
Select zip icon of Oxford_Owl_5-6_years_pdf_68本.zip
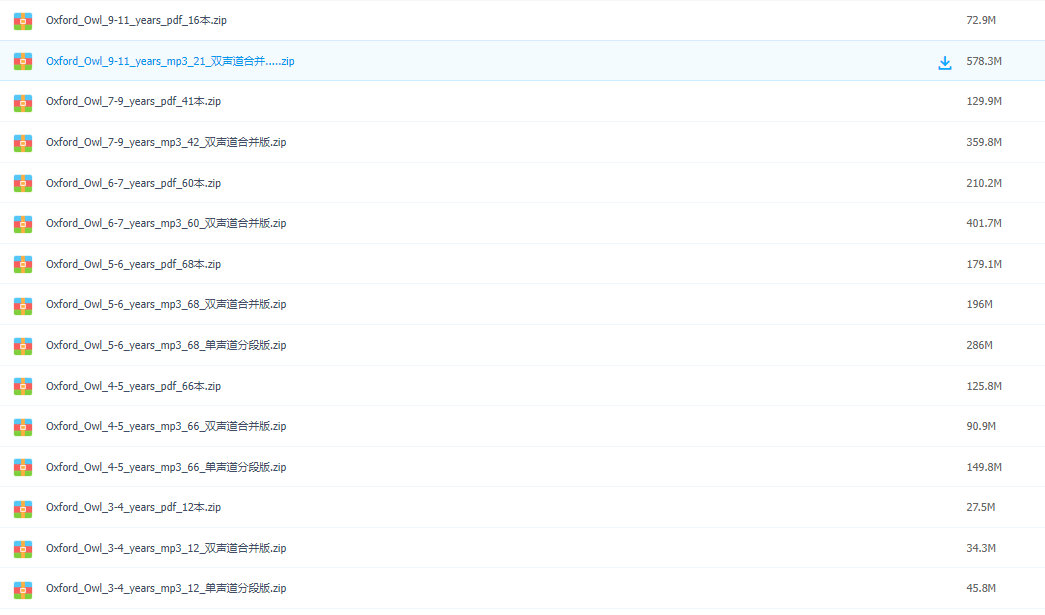coord(23,265)
